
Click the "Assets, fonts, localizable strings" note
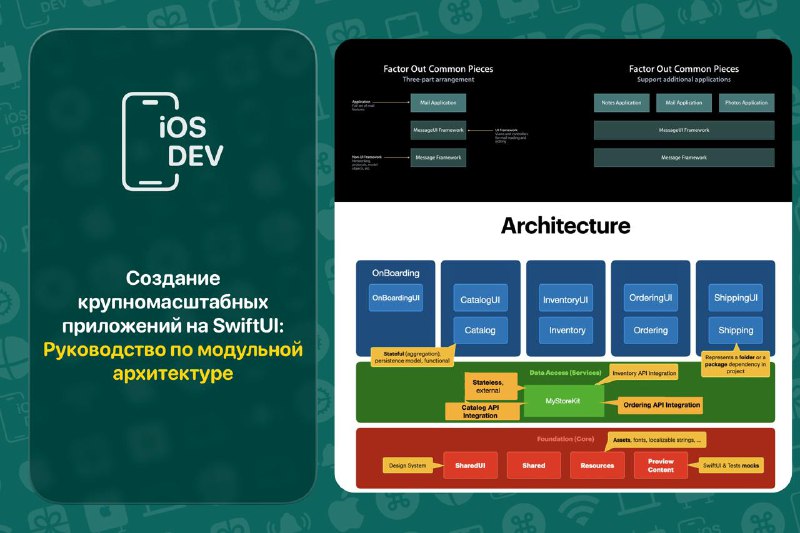[x=657, y=440]
